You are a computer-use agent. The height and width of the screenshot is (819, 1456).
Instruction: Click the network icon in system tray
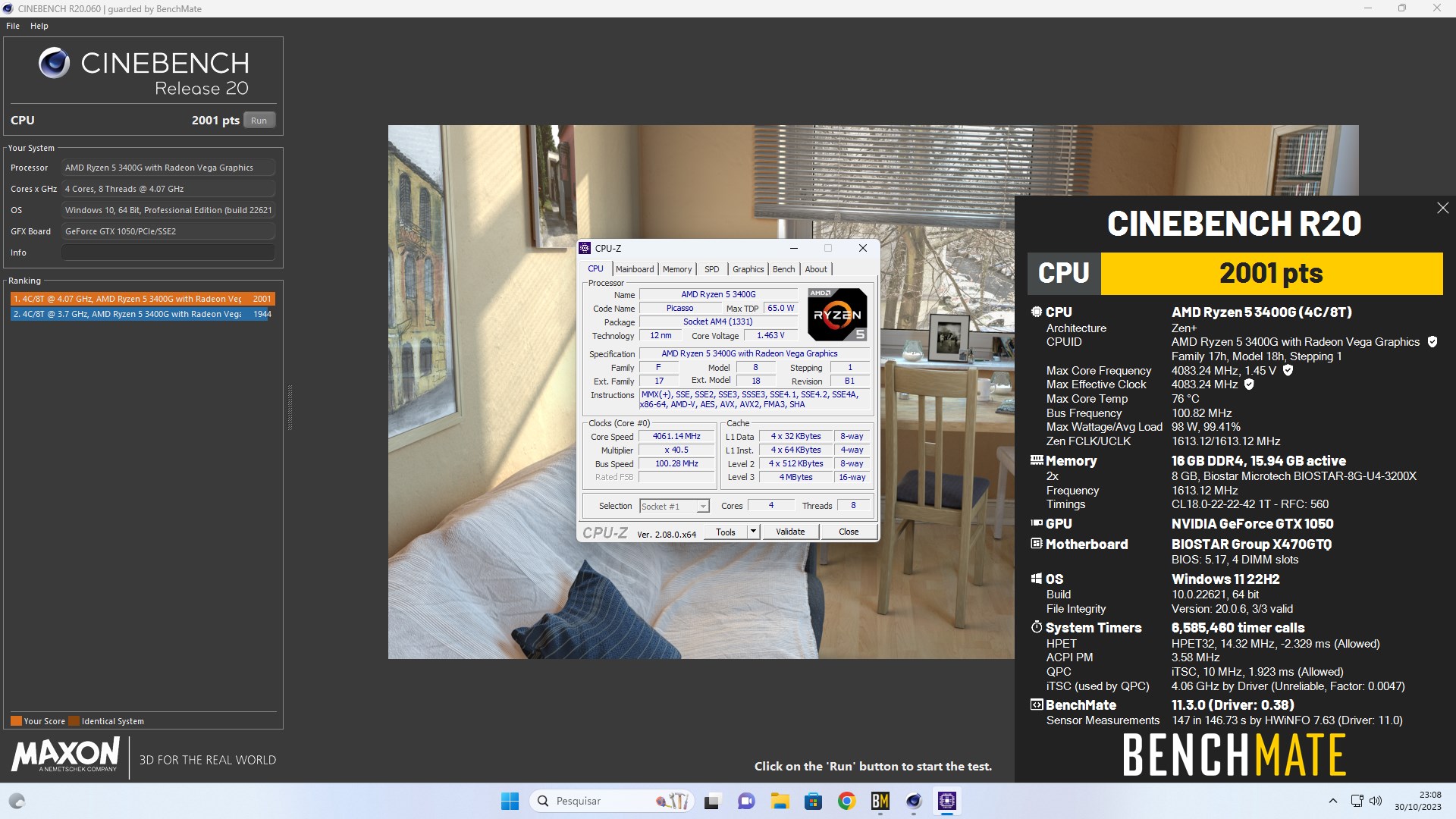click(x=1357, y=801)
